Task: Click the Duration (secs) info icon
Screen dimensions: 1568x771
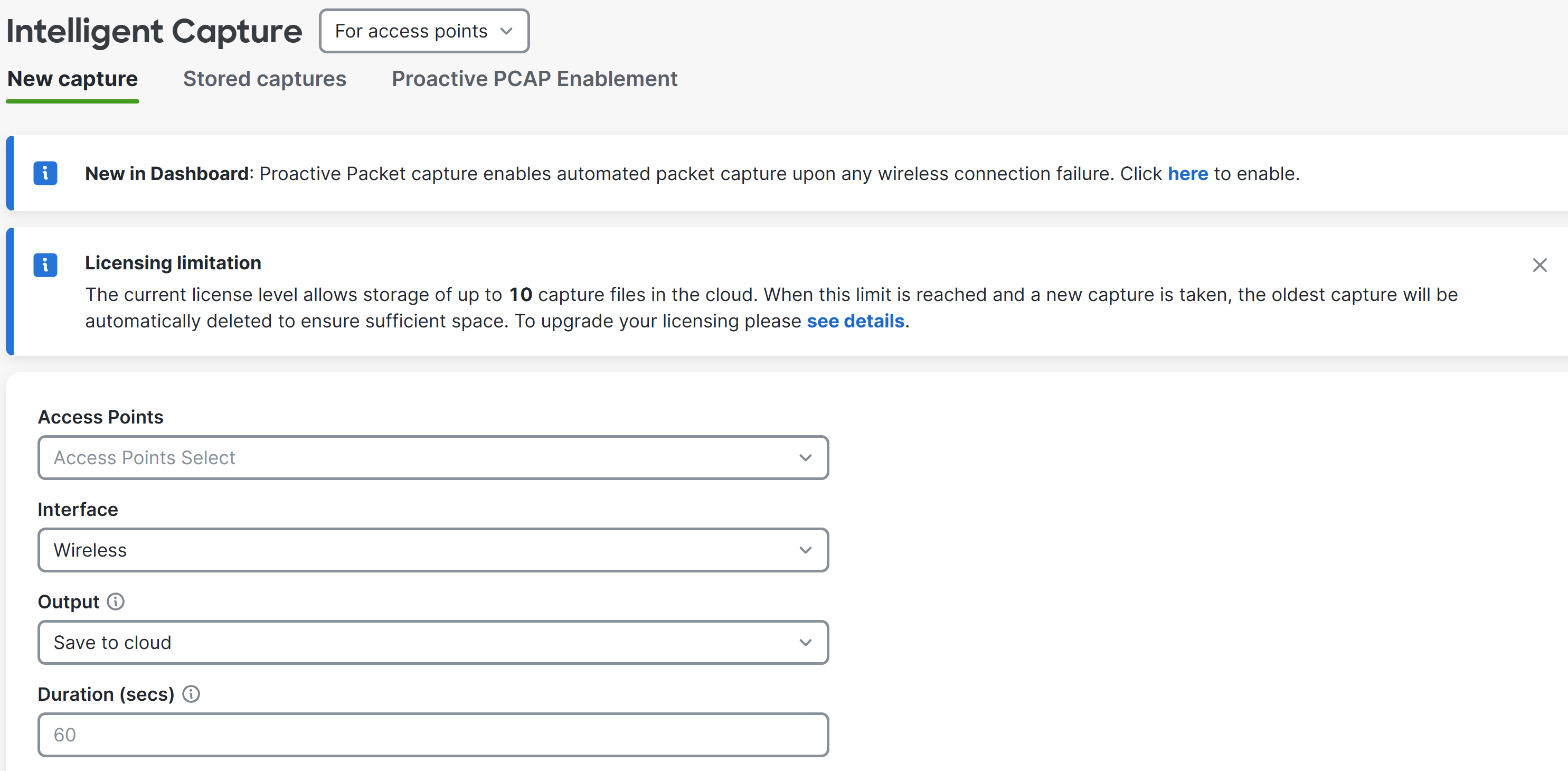Action: [x=191, y=694]
